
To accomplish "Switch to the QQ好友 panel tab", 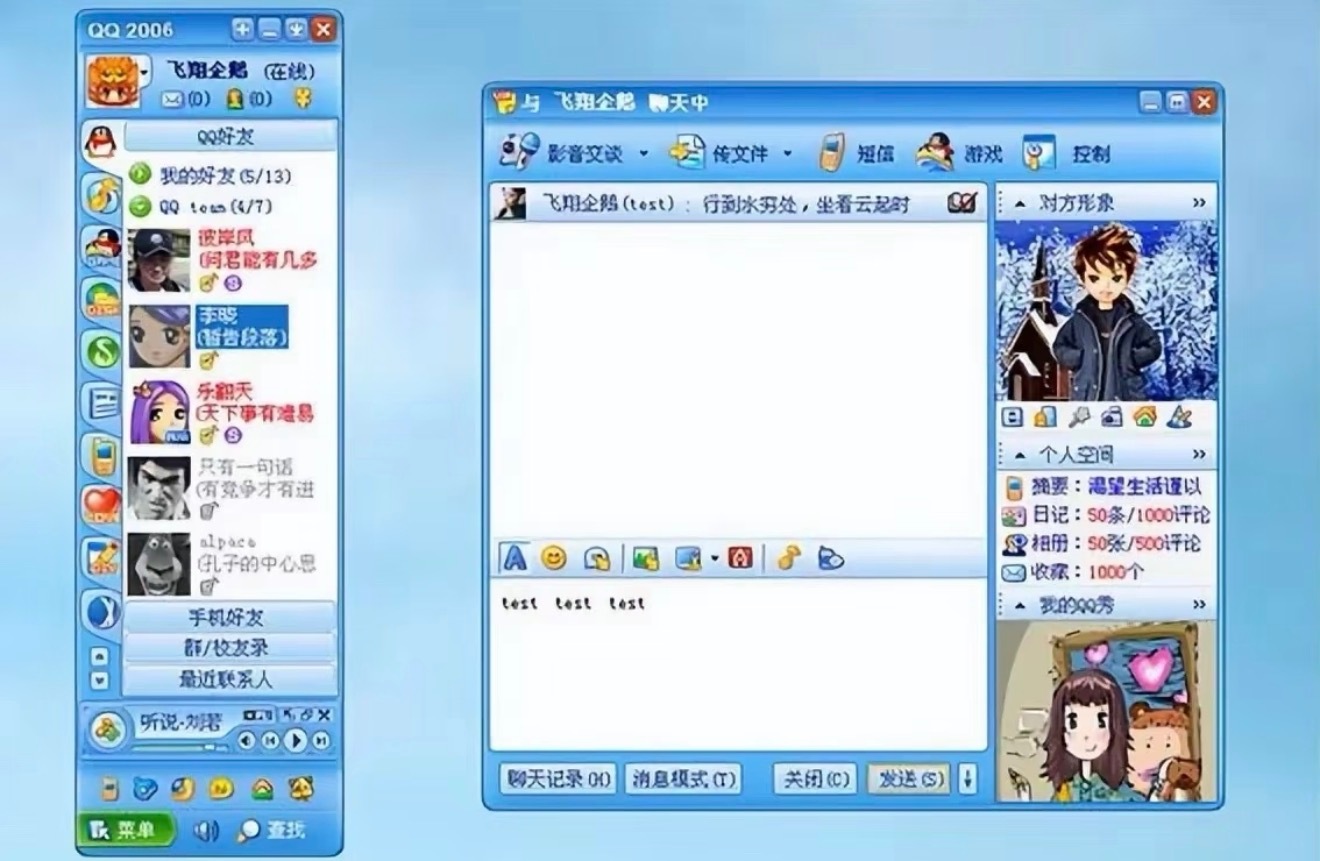I will point(230,136).
